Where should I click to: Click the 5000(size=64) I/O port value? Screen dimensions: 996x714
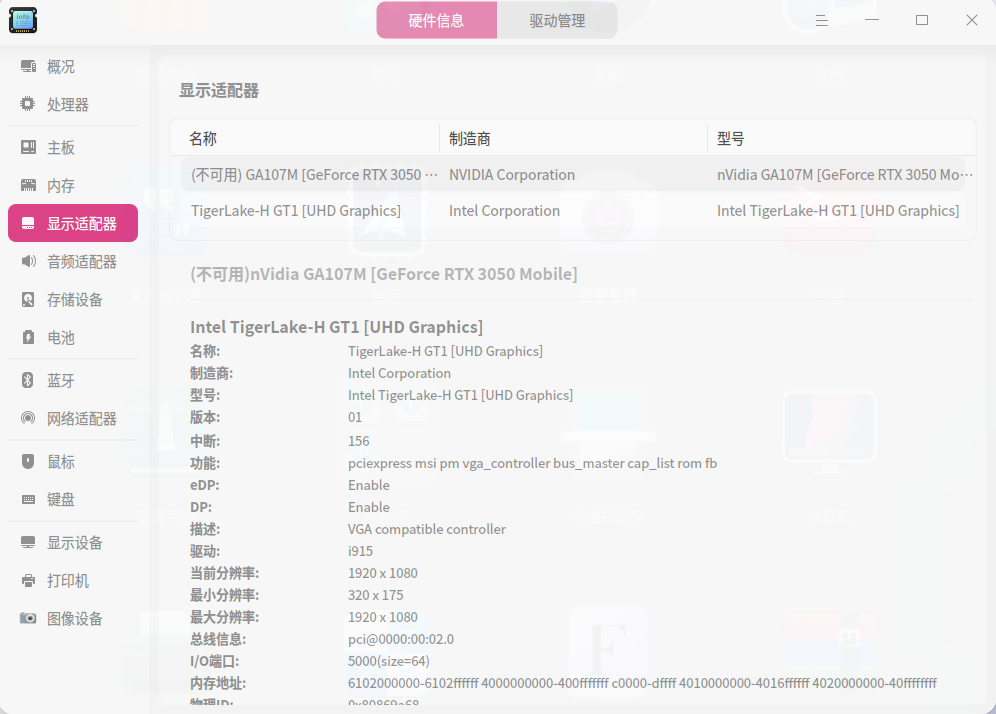389,661
